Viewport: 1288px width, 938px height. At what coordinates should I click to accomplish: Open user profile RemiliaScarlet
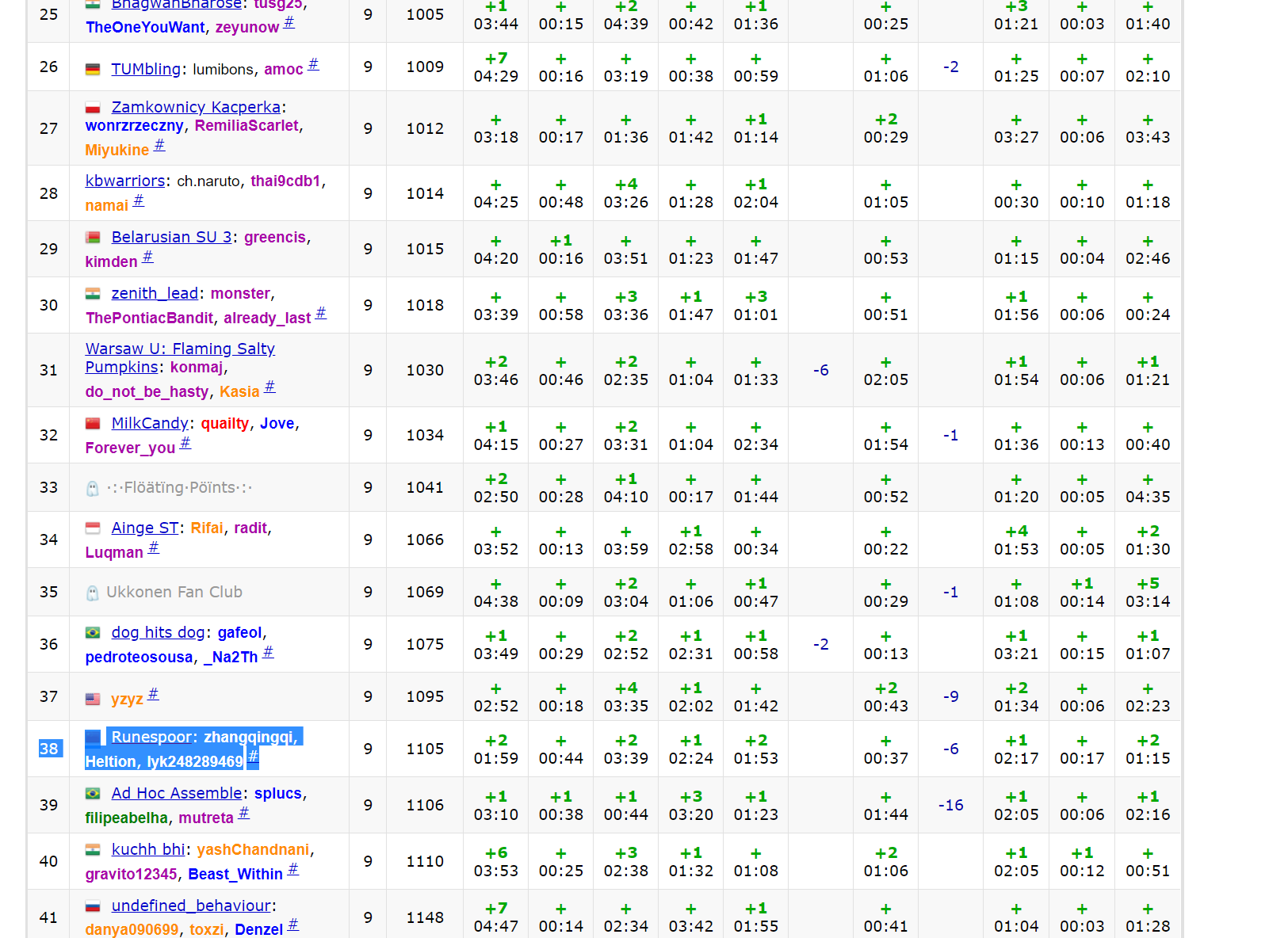[x=247, y=125]
